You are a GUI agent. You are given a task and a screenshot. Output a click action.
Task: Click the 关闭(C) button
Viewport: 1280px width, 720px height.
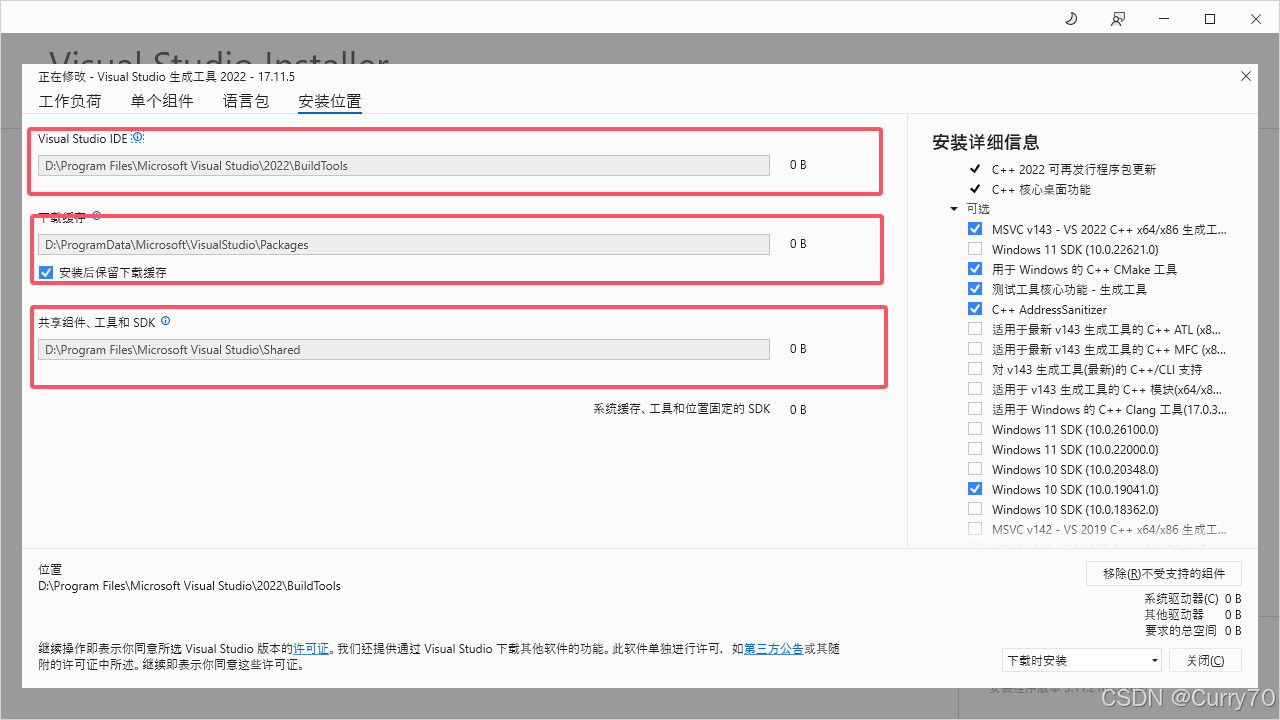coord(1204,660)
